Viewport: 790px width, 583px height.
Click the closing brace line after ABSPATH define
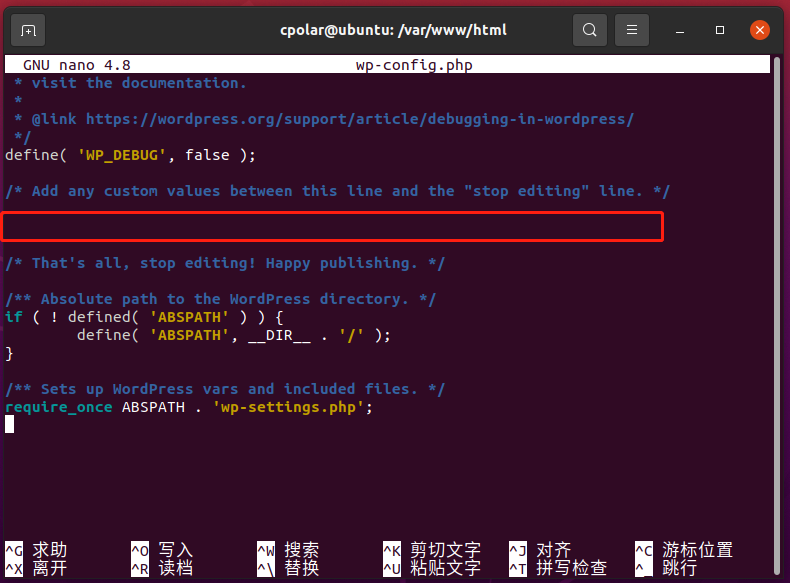[9, 354]
